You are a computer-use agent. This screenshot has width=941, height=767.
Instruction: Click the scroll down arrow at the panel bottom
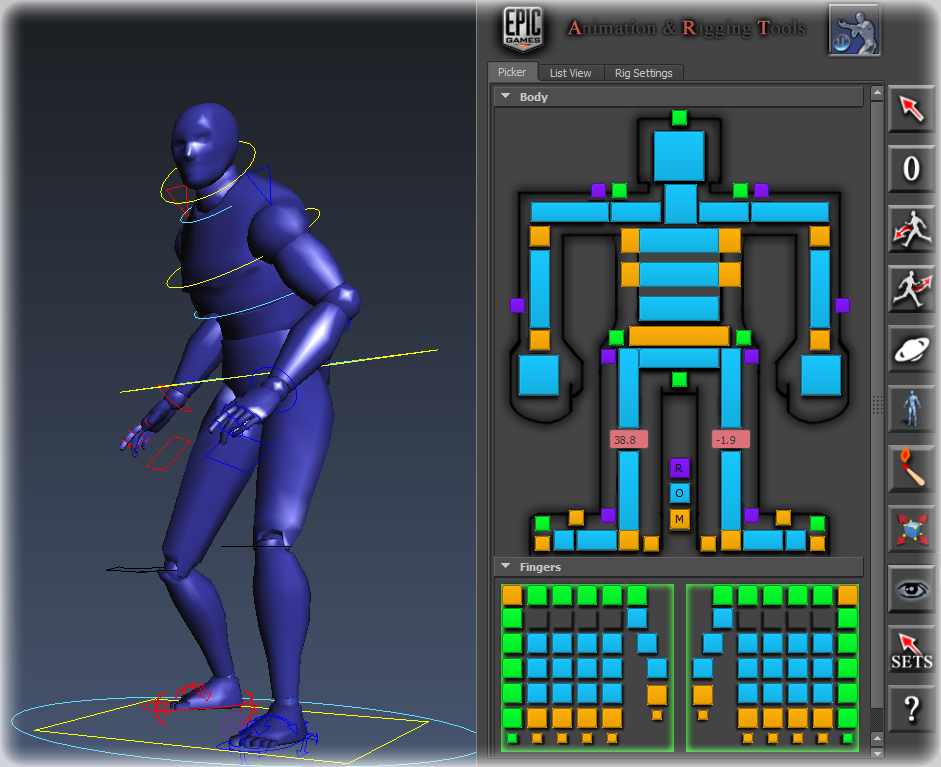coord(877,752)
